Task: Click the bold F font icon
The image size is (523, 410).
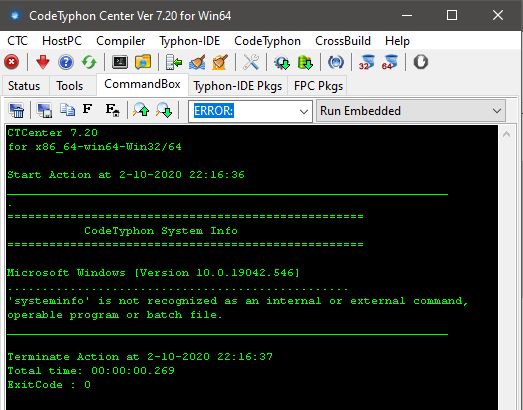Action: (x=87, y=109)
